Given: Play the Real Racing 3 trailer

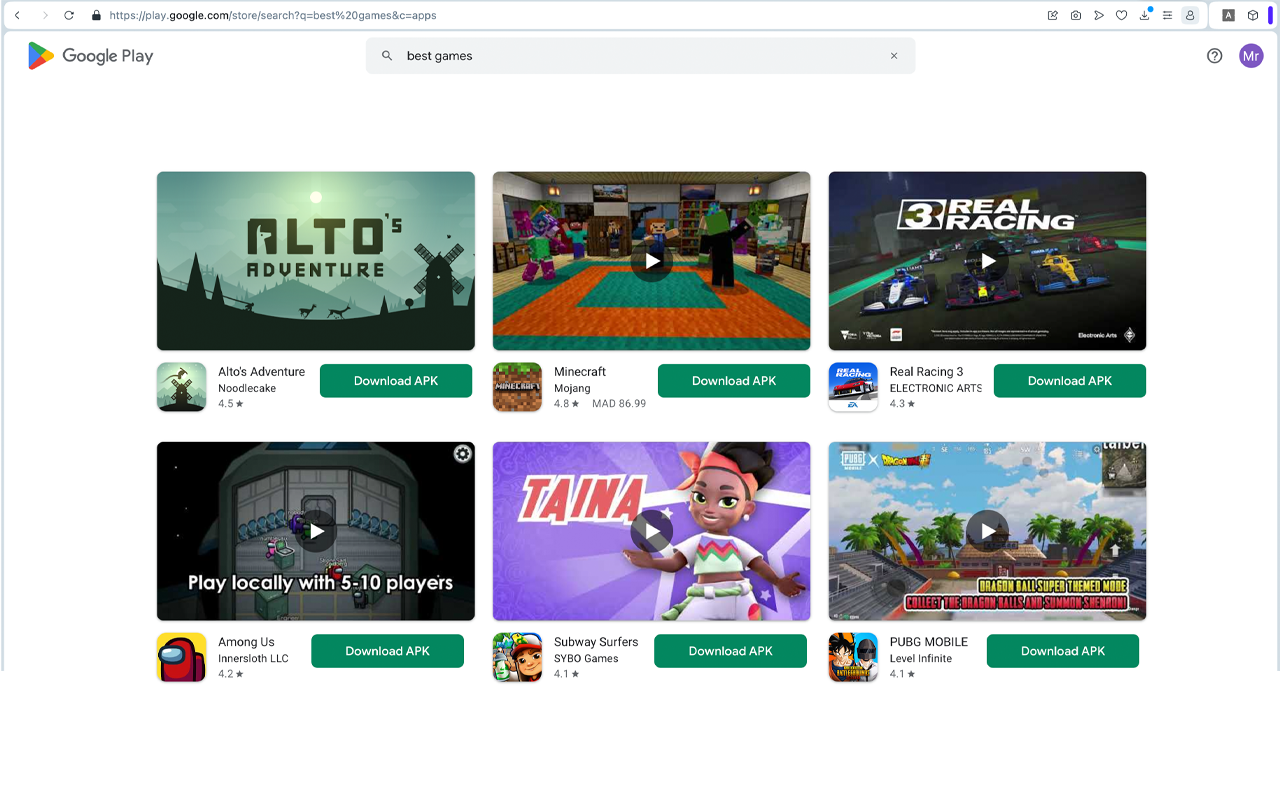Looking at the screenshot, I should 988,261.
